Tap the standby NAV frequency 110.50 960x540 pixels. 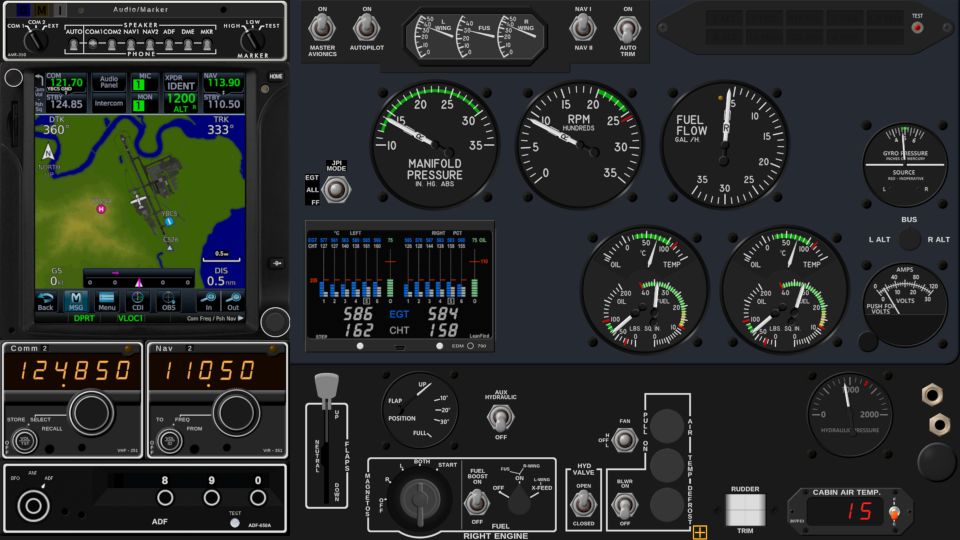tap(223, 103)
